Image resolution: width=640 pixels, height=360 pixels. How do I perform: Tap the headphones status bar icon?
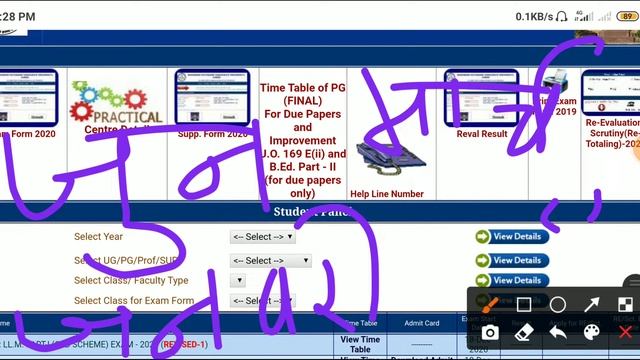point(562,16)
